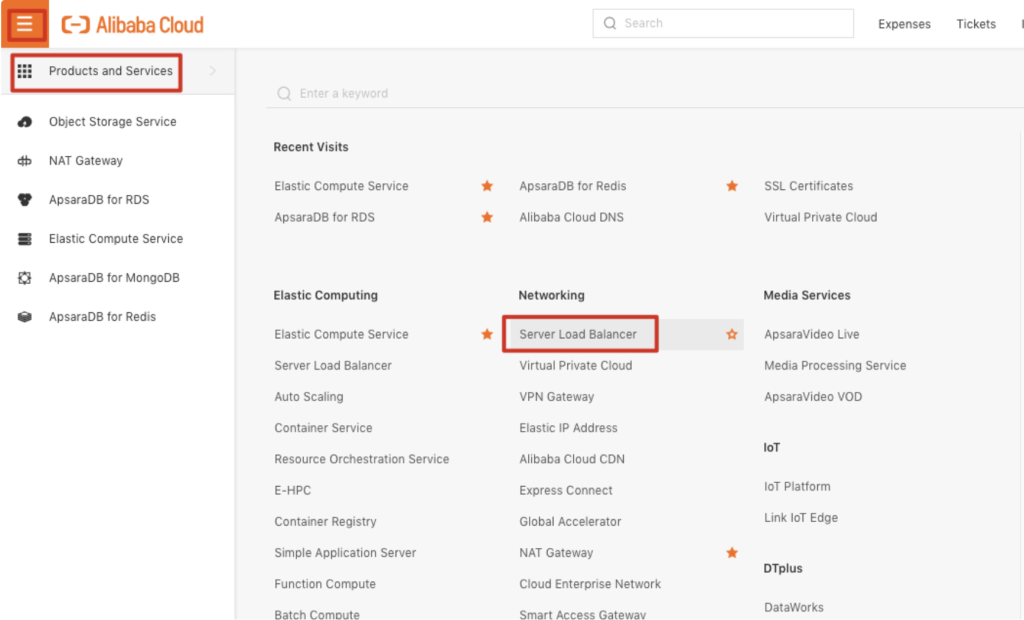Open Object Storage Service from sidebar
1024x620 pixels.
112,122
